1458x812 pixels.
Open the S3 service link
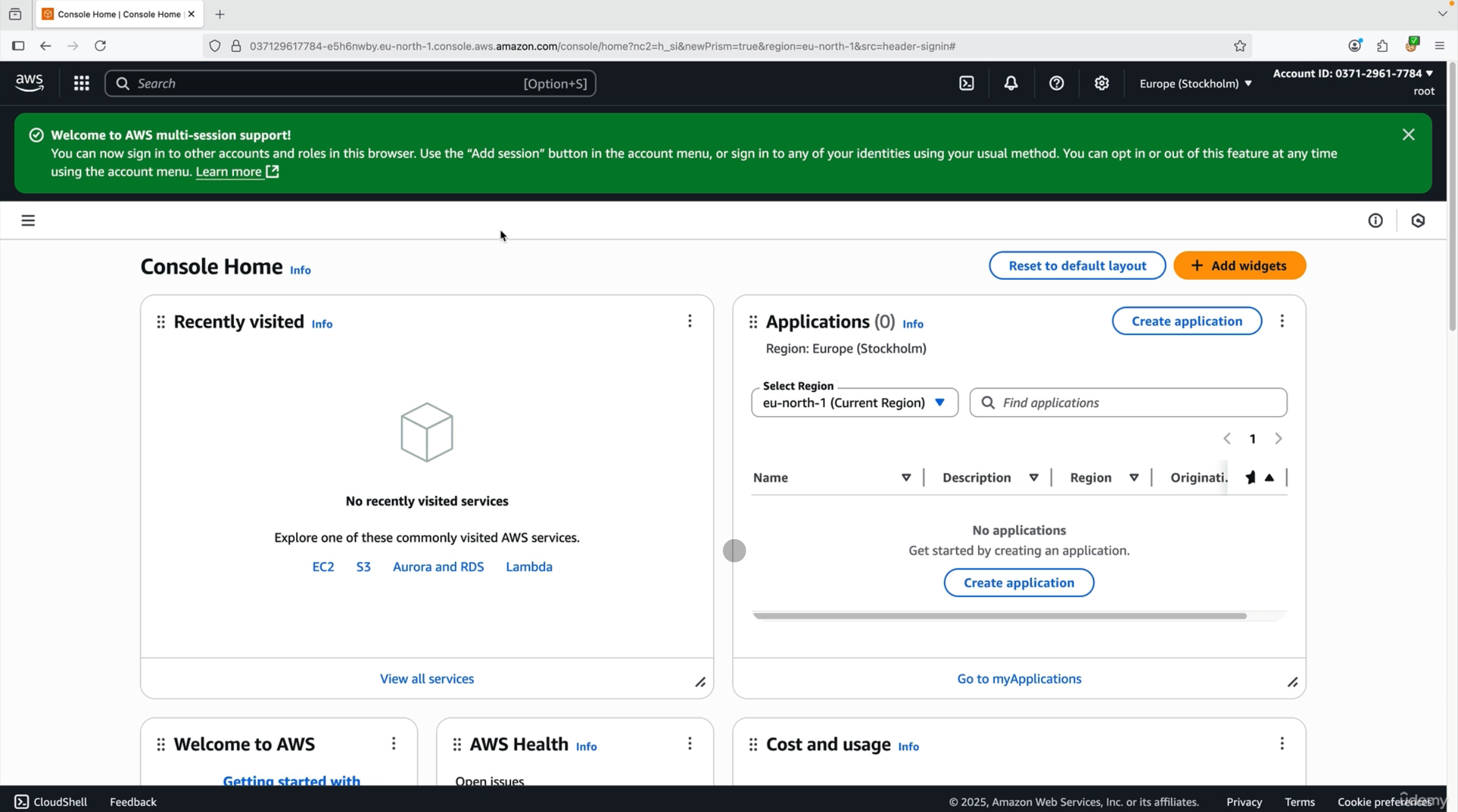[363, 567]
